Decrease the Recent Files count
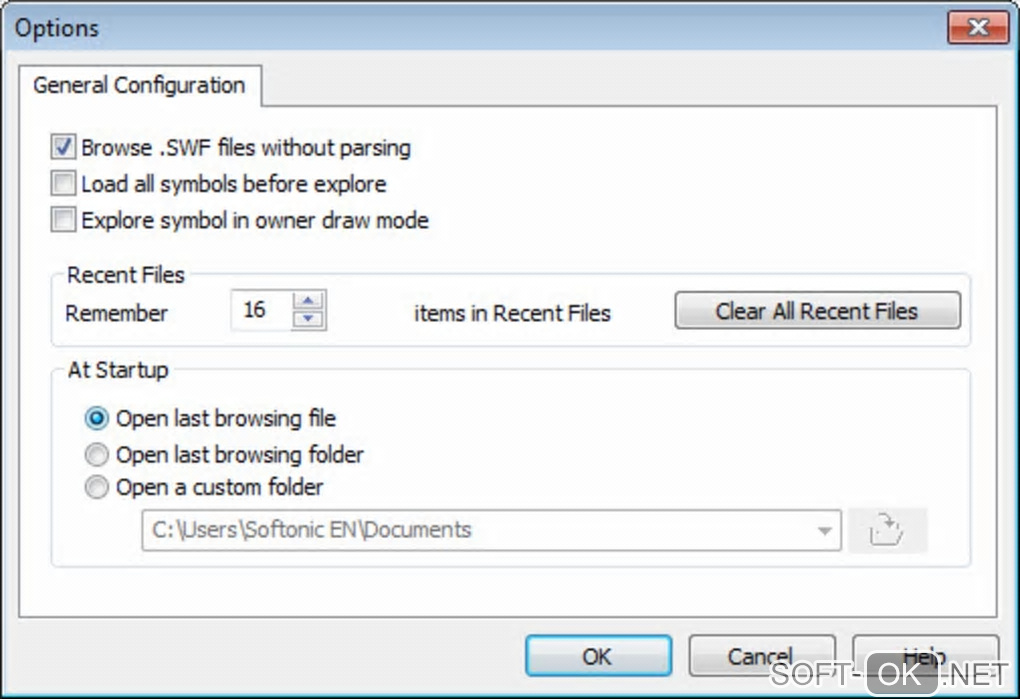Viewport: 1020px width, 699px height. coord(310,320)
